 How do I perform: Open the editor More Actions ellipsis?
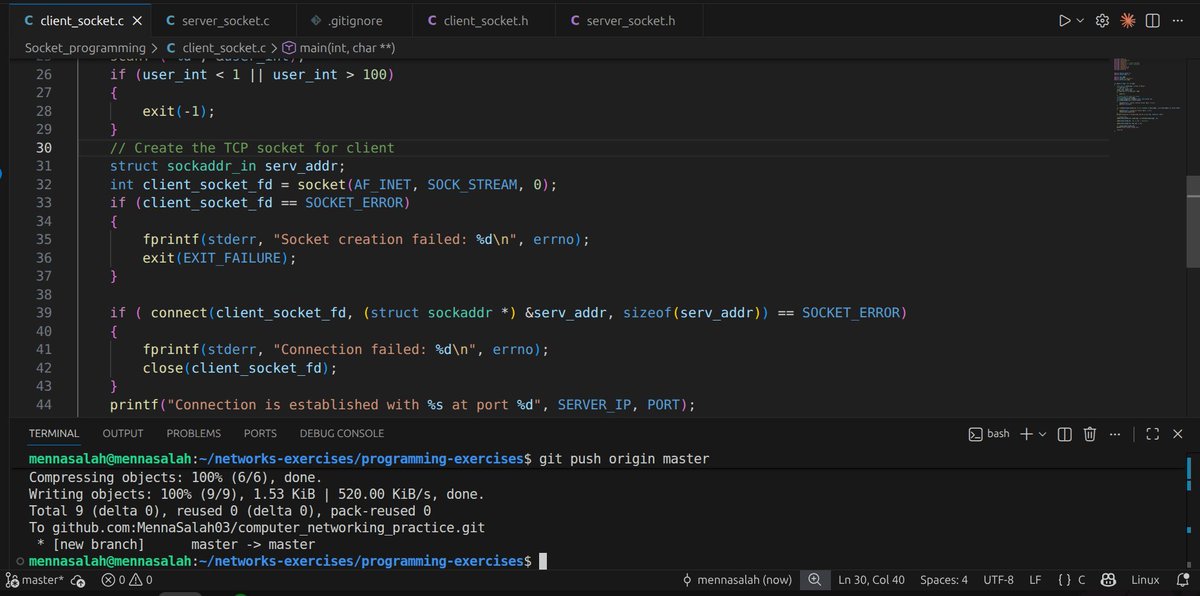[1177, 20]
